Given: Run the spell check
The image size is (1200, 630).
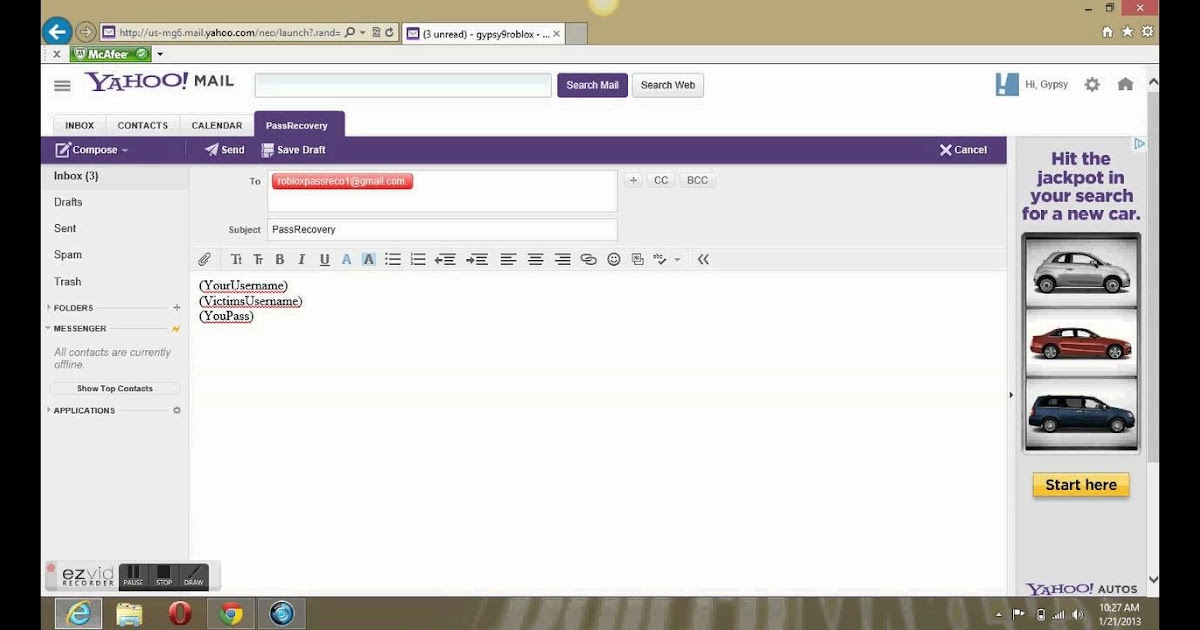Looking at the screenshot, I should pos(660,260).
